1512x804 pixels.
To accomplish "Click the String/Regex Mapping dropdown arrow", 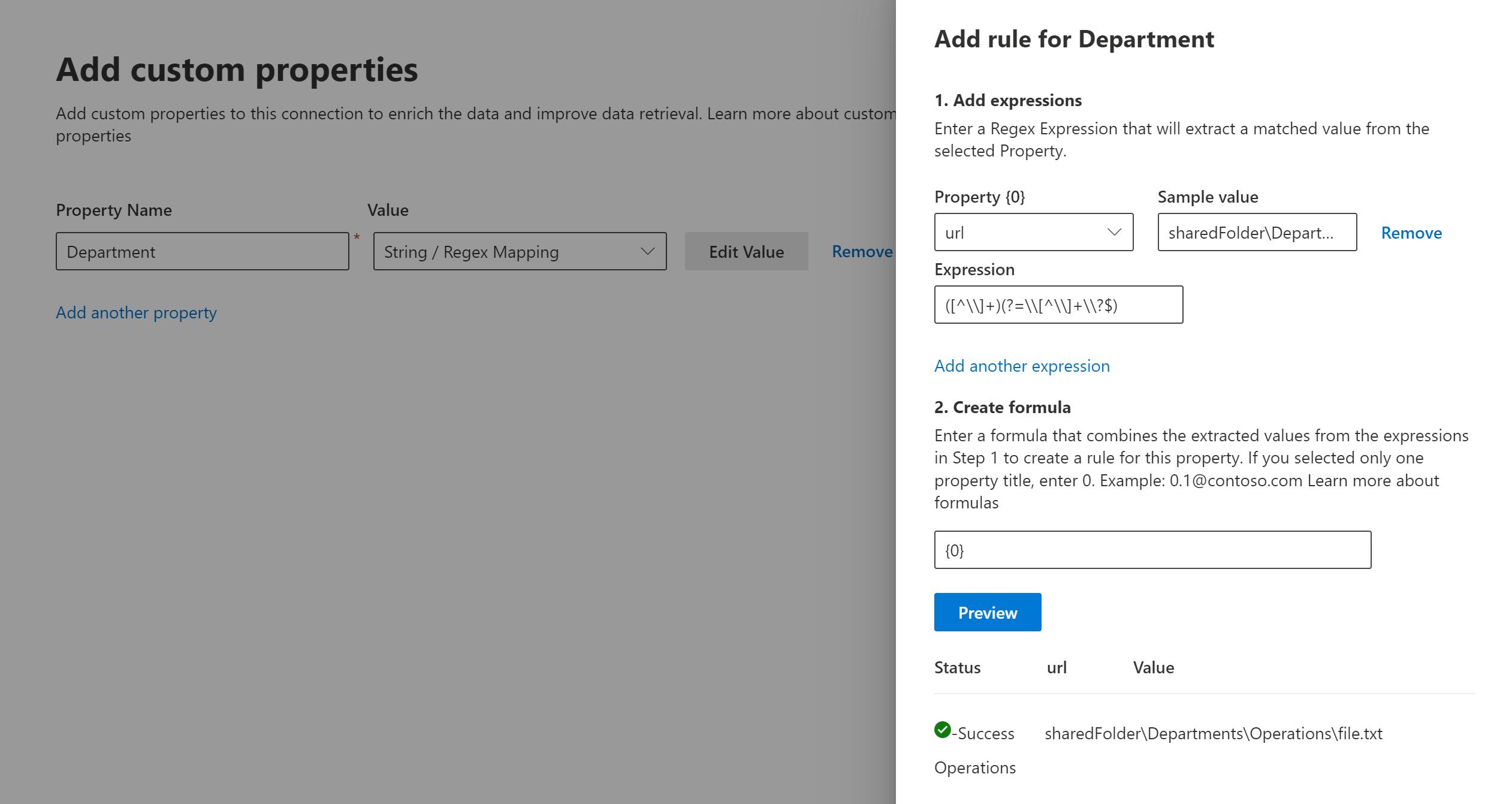I will point(648,251).
